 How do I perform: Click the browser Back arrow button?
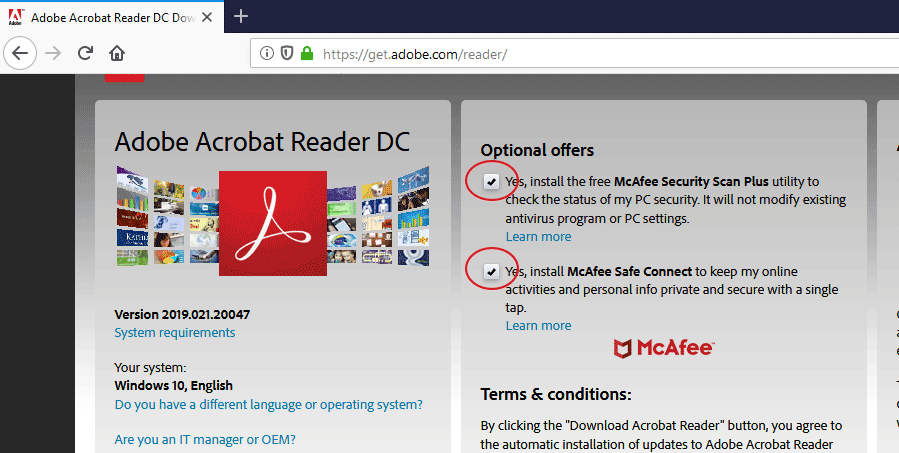click(20, 53)
